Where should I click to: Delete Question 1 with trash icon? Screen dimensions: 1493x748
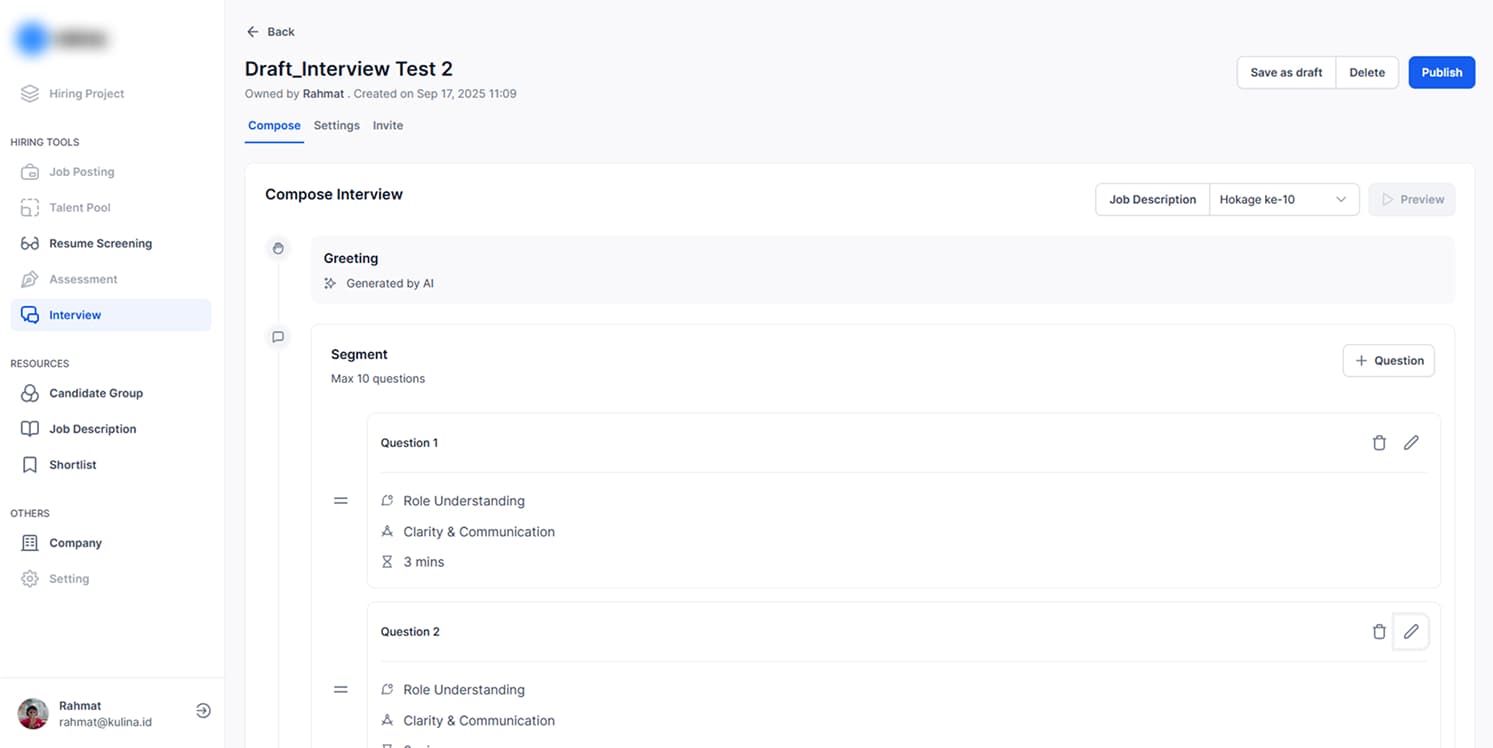click(1379, 443)
